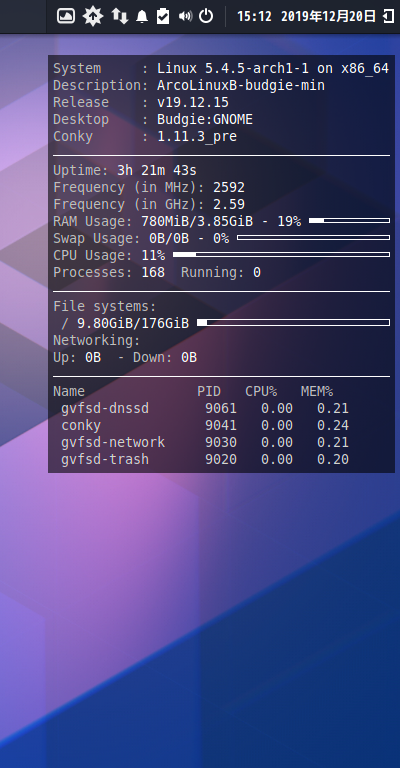Click the text '9.80GiB/176GiB'
Image resolution: width=400 pixels, height=768 pixels.
pyautogui.click(x=133, y=323)
